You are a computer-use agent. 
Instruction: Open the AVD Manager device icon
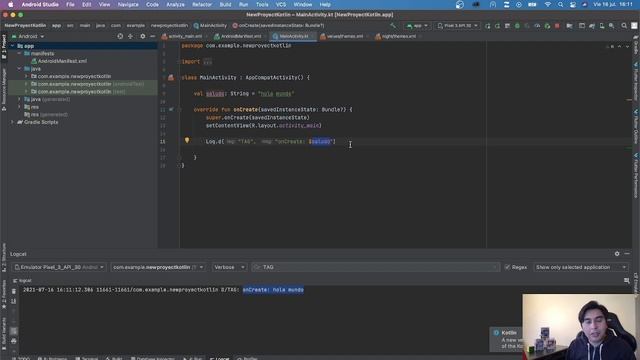(x=602, y=25)
